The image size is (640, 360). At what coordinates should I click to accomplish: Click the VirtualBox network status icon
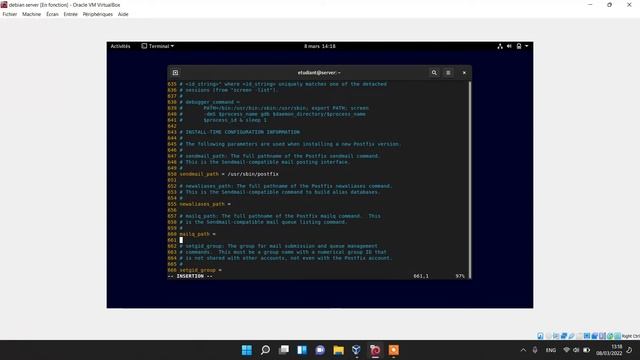564,336
